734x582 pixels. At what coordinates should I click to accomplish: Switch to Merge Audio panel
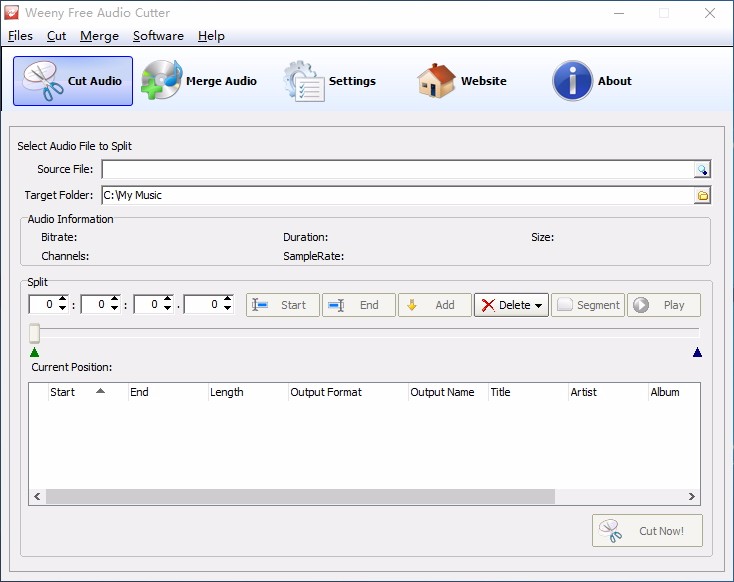(199, 81)
